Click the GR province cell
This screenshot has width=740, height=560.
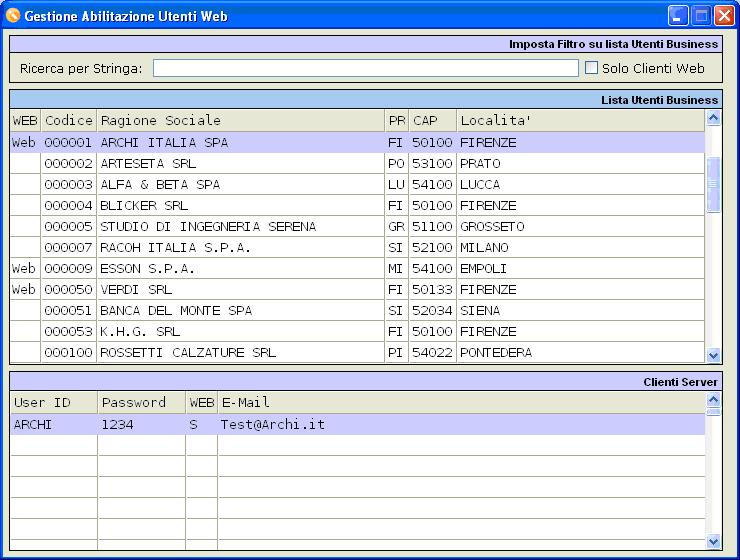pos(396,226)
